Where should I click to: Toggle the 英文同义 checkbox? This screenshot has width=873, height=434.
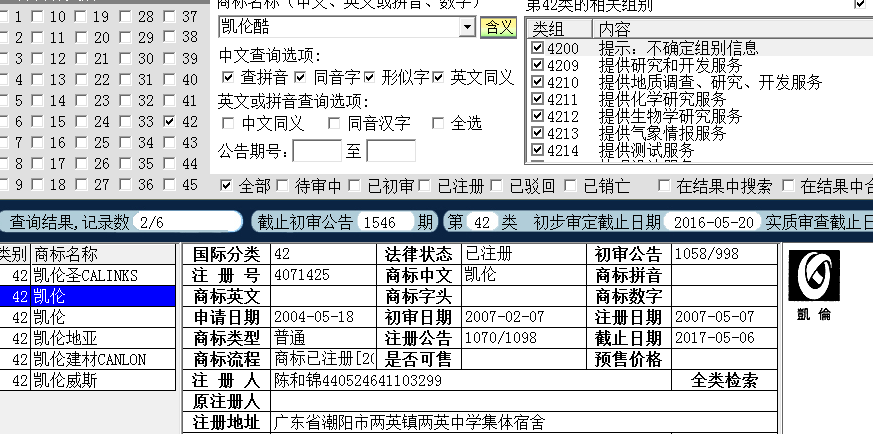coord(439,77)
